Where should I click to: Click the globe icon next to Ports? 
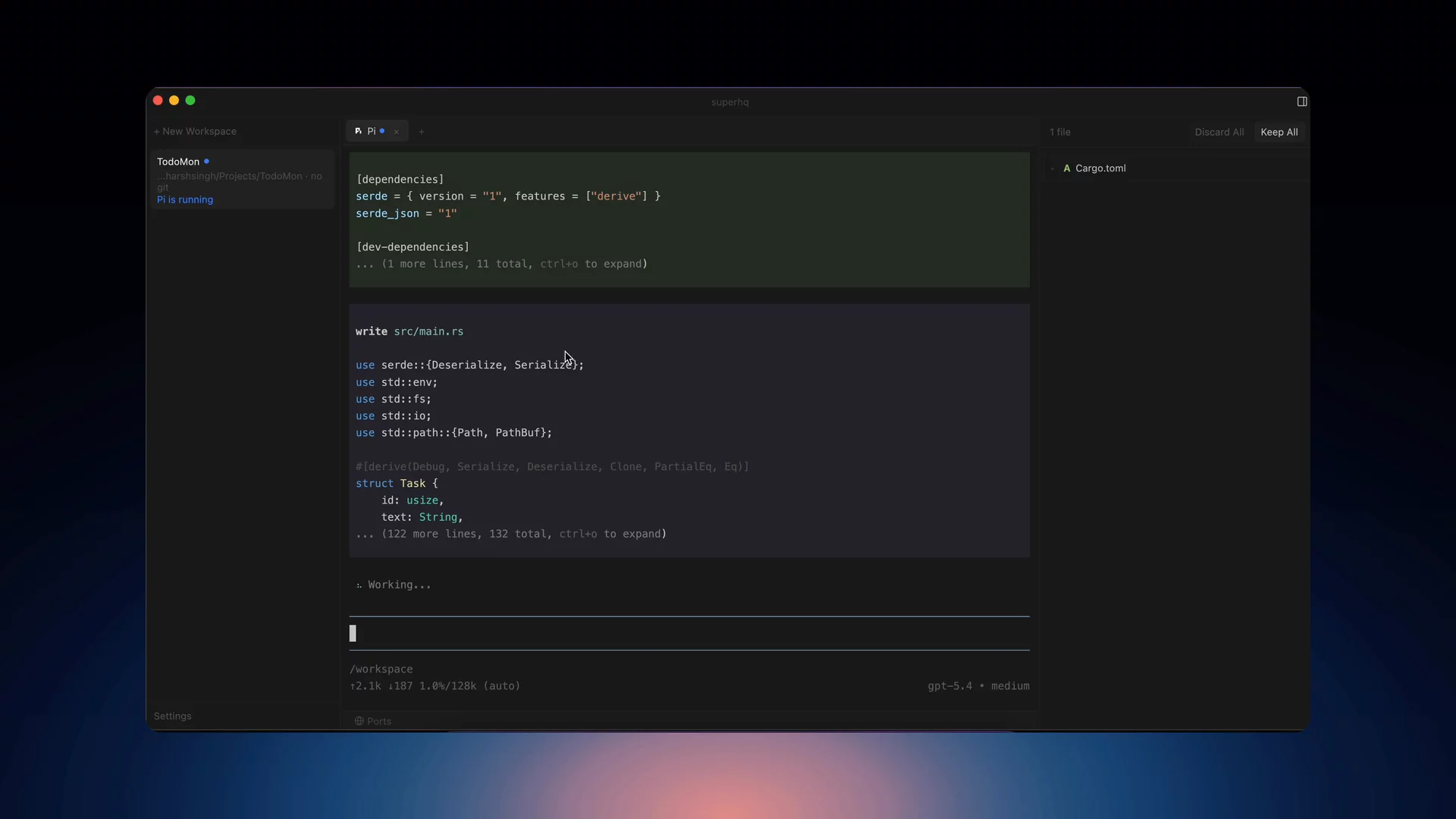tap(359, 721)
